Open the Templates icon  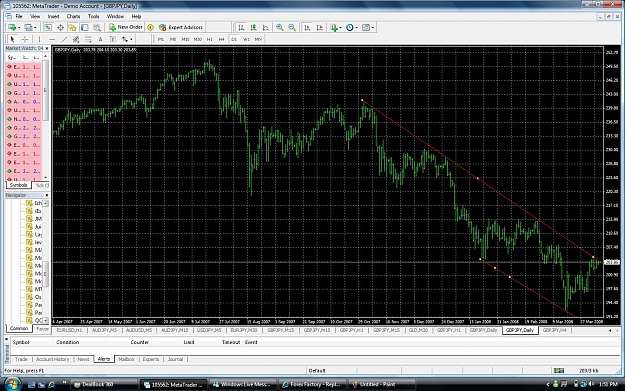point(366,28)
